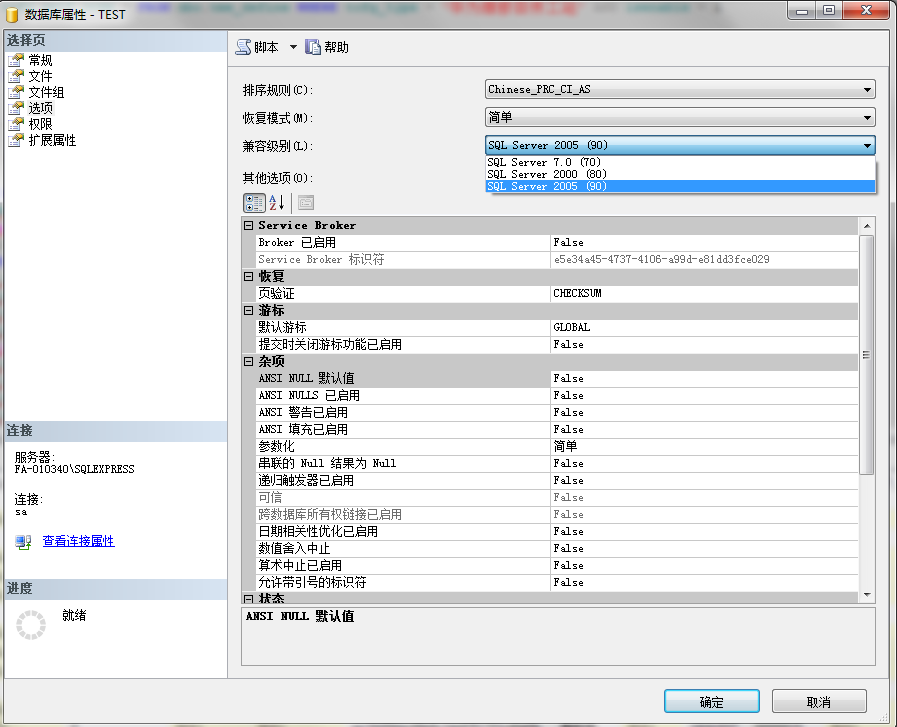Collapse the 恢复 section

[248, 276]
